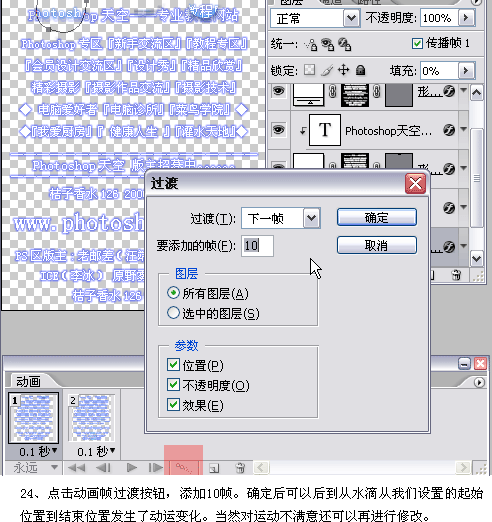The width and height of the screenshot is (492, 522).
Task: Select the first frame rewind button
Action: point(76,468)
